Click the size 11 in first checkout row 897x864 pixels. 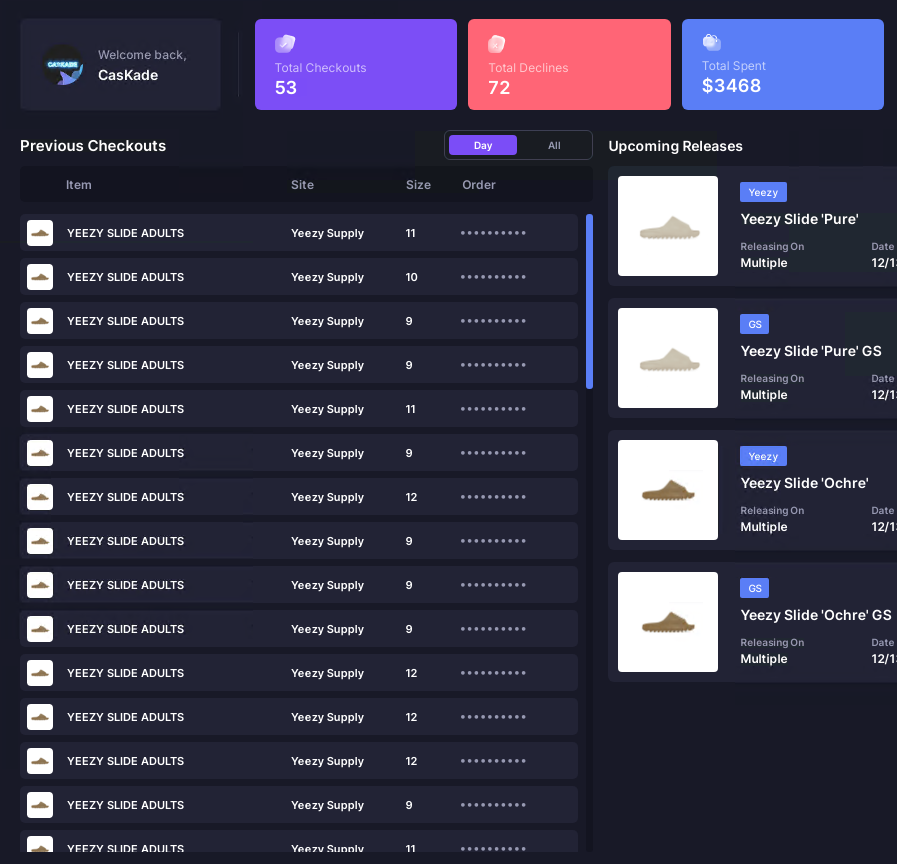pos(410,233)
